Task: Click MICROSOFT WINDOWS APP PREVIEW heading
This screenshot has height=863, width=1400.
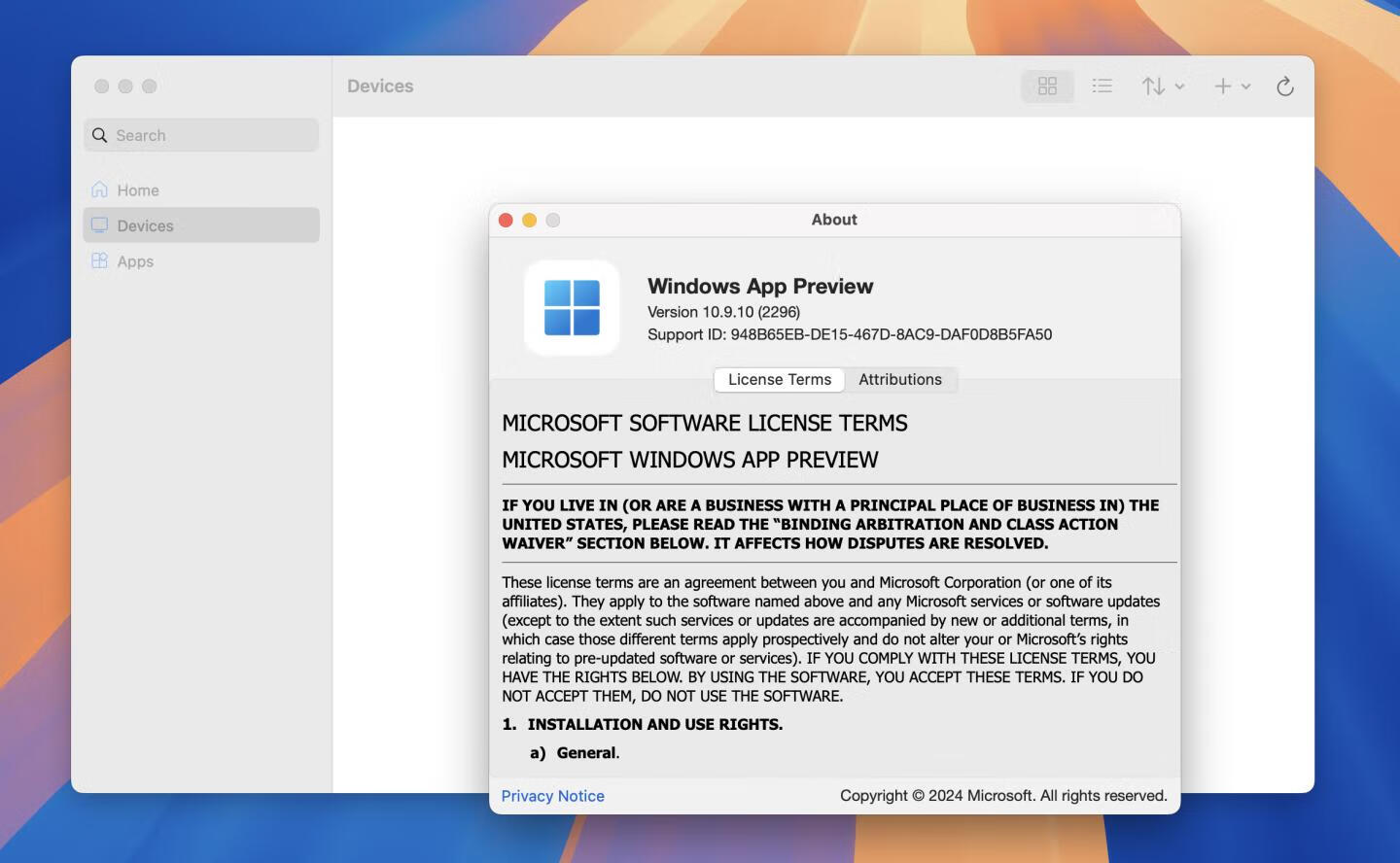Action: click(x=690, y=461)
